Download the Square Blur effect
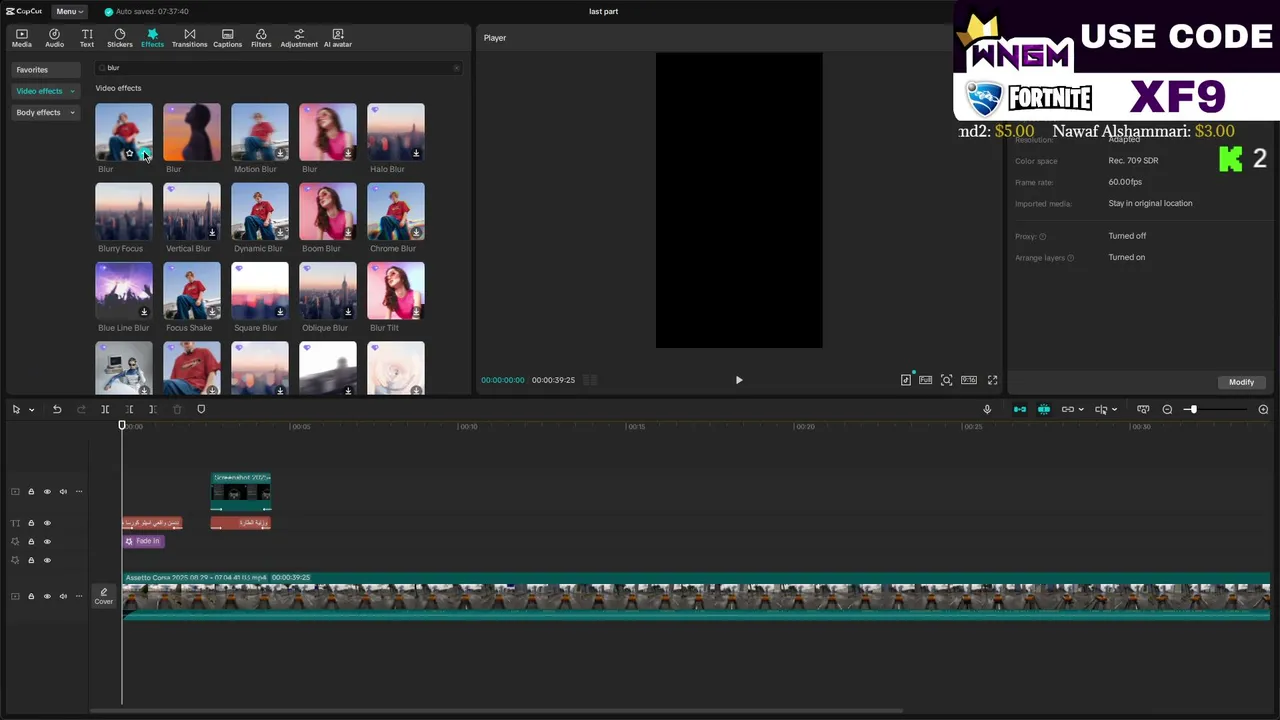Image resolution: width=1280 pixels, height=720 pixels. 280,312
